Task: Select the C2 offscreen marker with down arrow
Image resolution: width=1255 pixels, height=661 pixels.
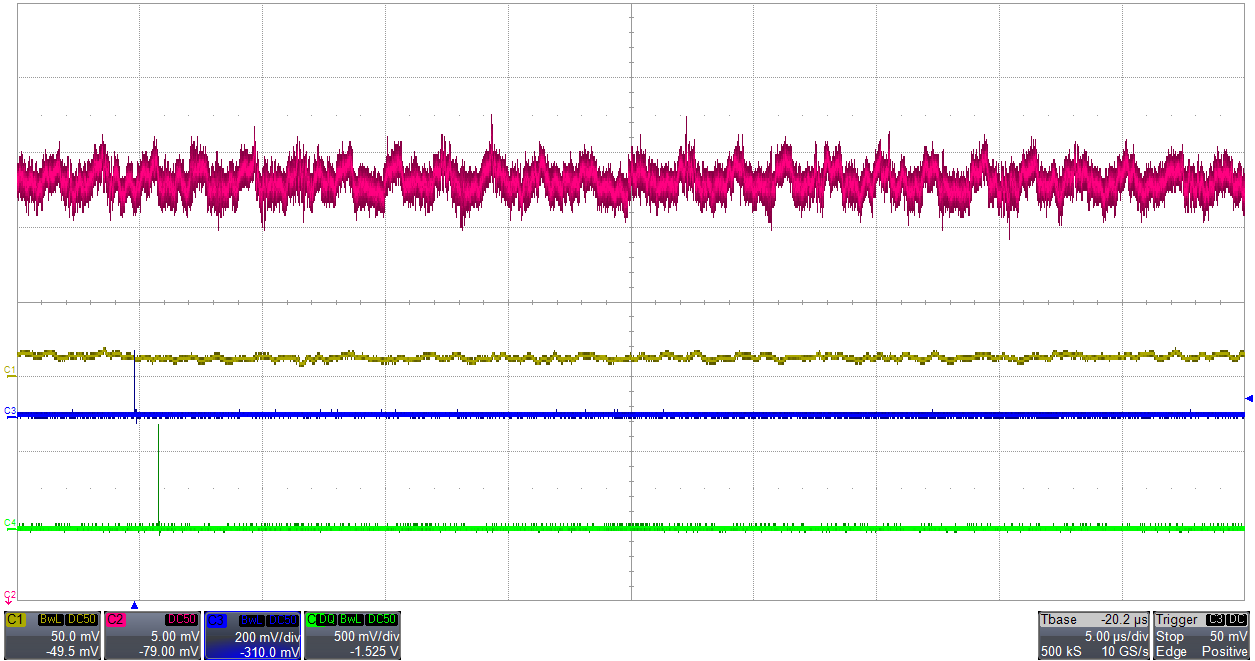Action: click(x=10, y=597)
